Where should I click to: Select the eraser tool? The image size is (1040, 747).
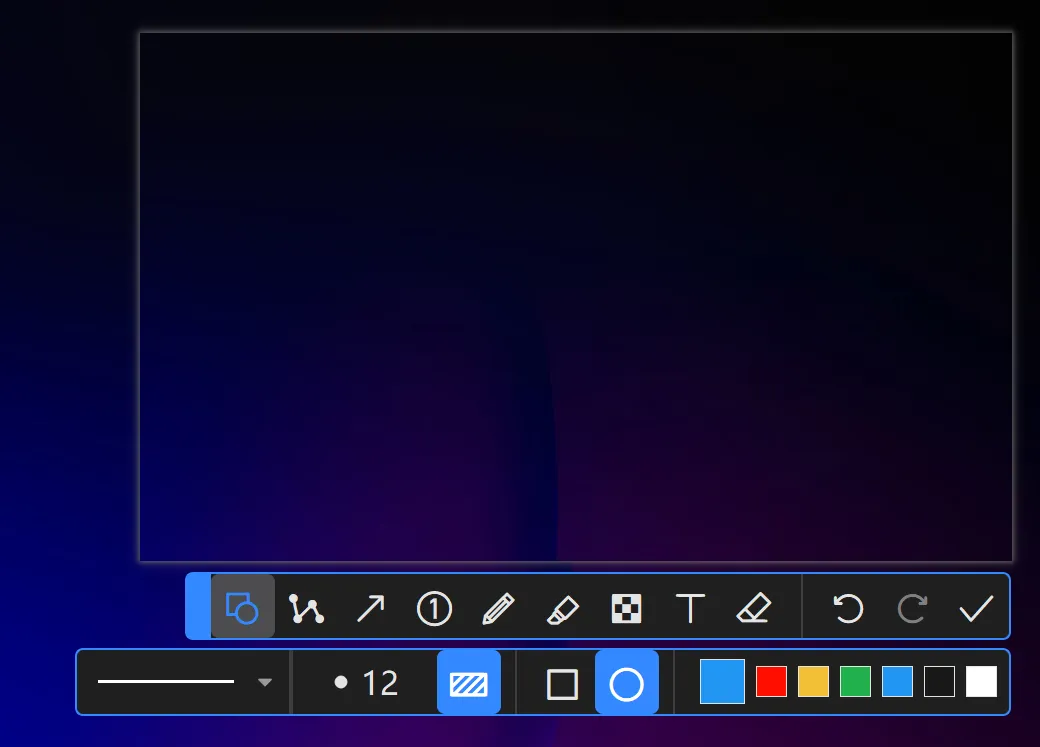click(x=753, y=608)
